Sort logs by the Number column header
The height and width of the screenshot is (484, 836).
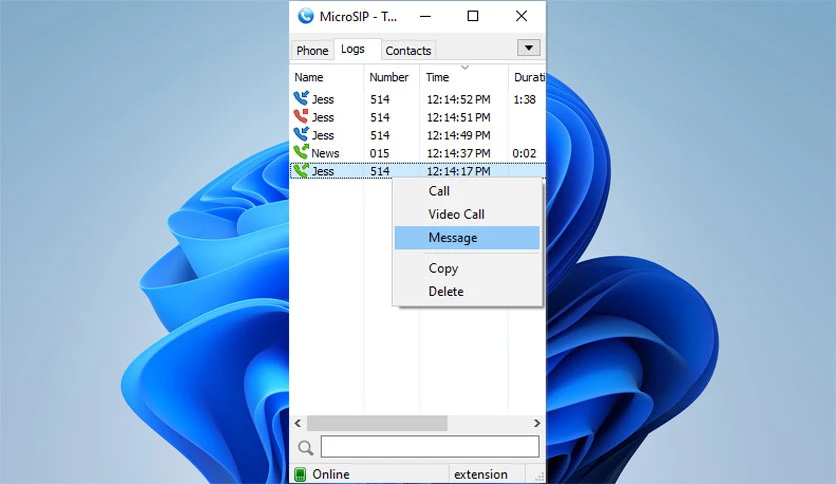pyautogui.click(x=391, y=77)
